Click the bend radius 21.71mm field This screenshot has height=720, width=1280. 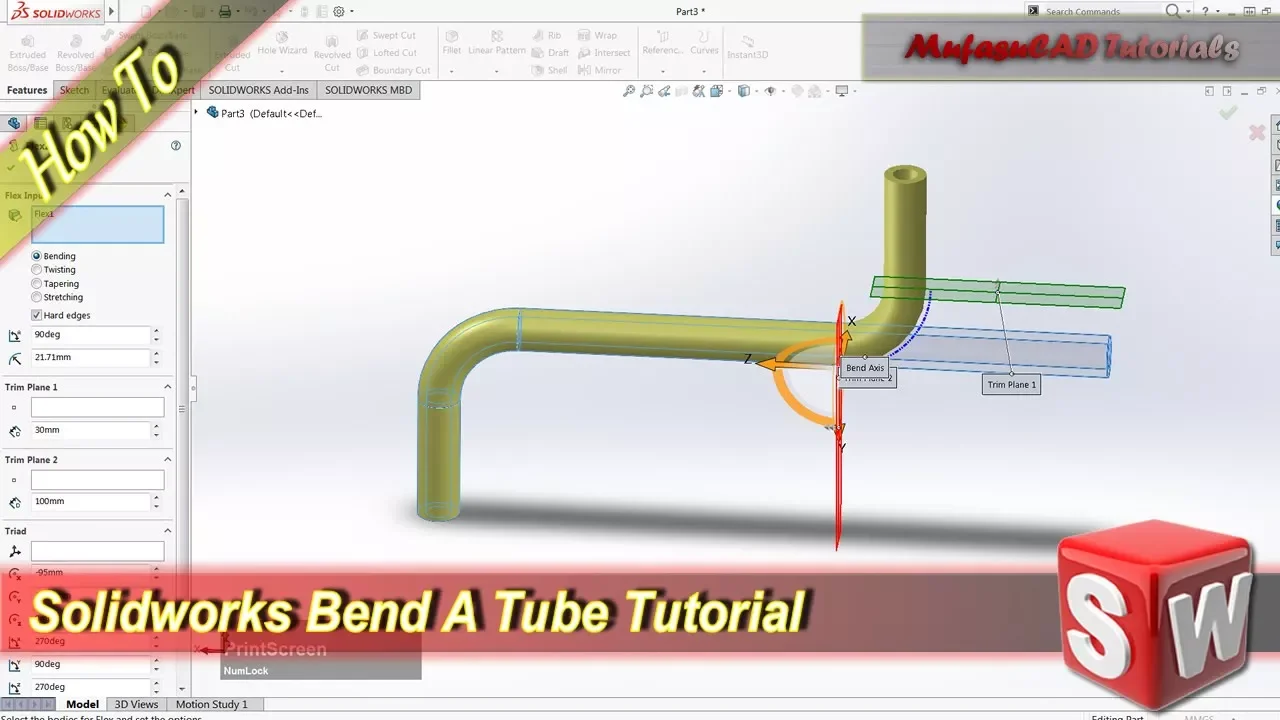coord(91,358)
